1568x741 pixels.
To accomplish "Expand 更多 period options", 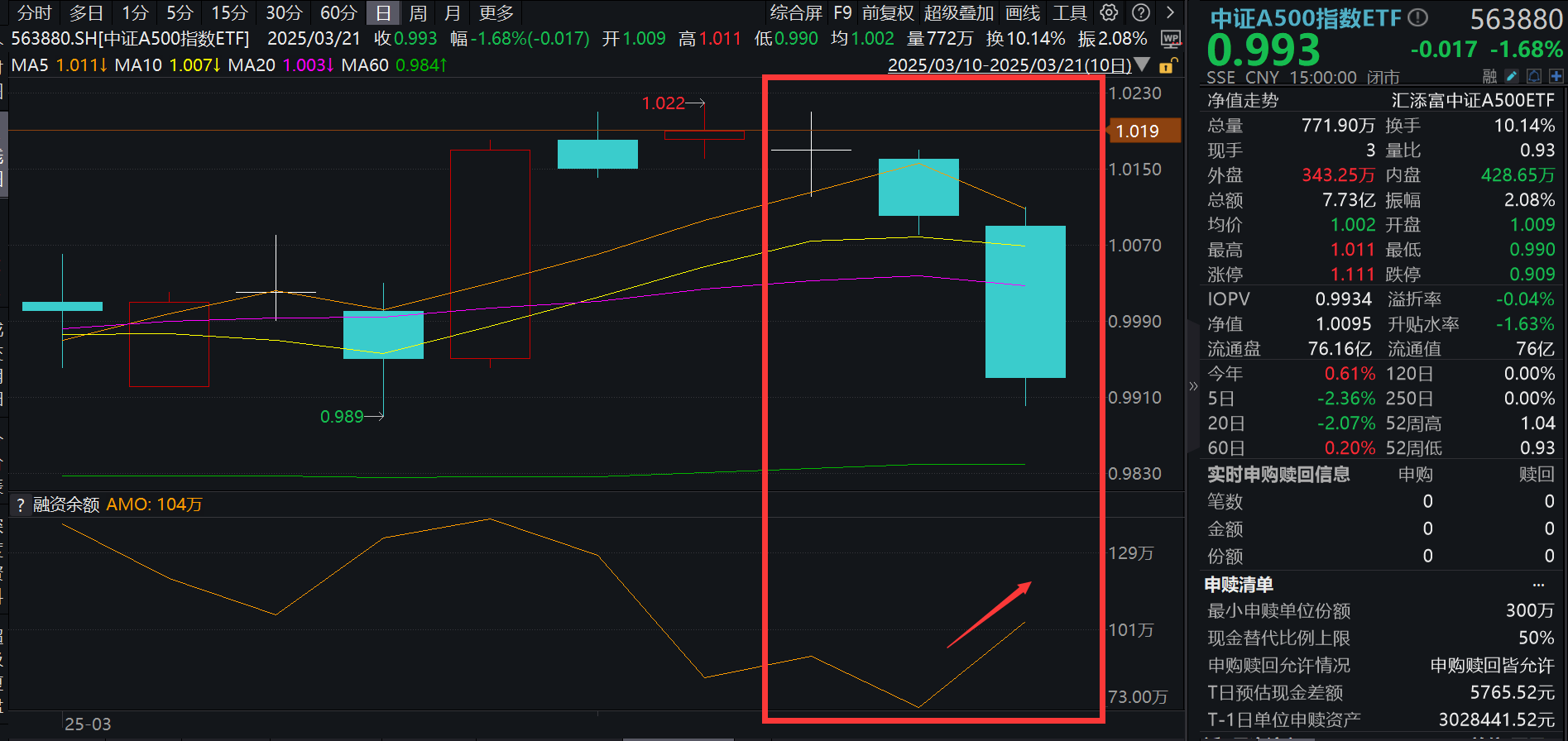I will click(496, 13).
